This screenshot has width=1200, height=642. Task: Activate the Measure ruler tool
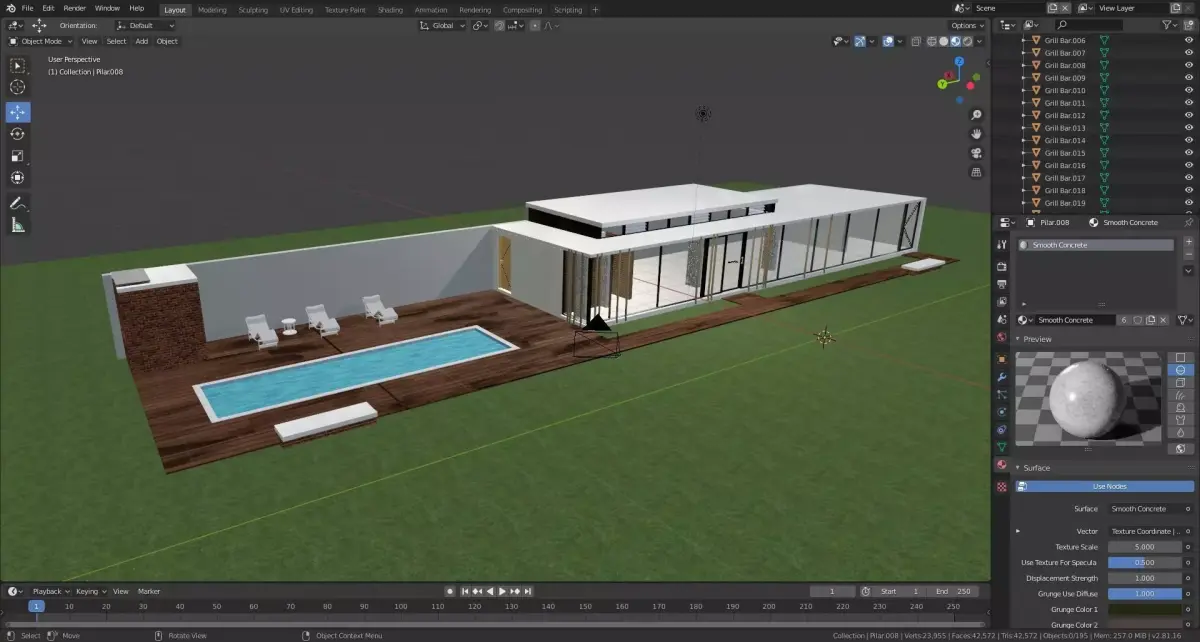[x=17, y=225]
